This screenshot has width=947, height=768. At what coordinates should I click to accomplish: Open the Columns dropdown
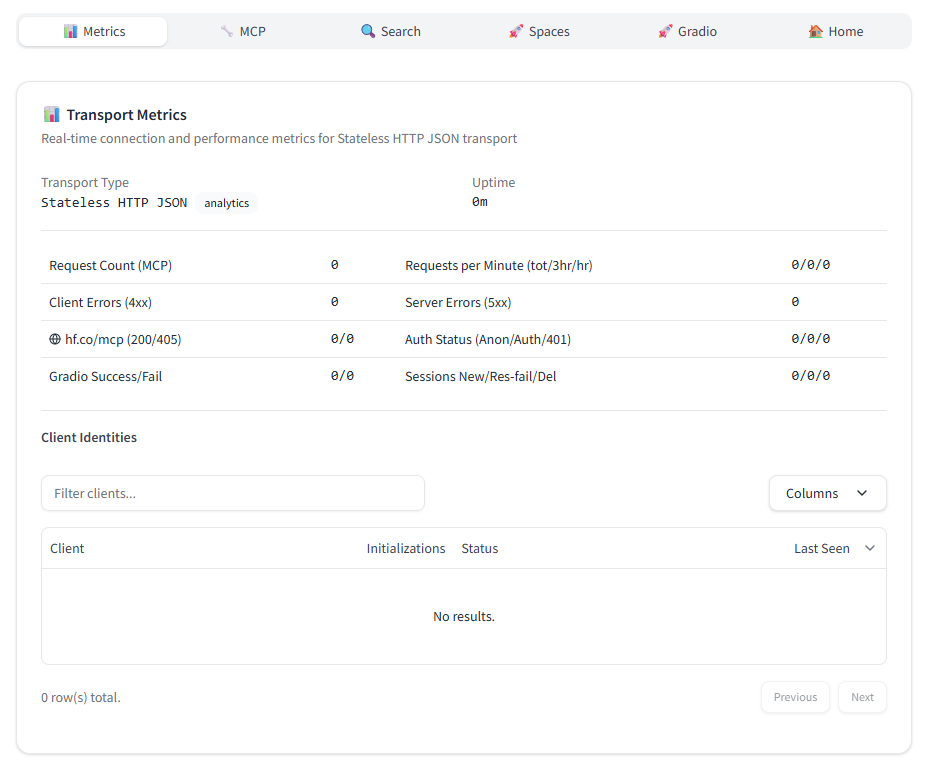tap(826, 493)
